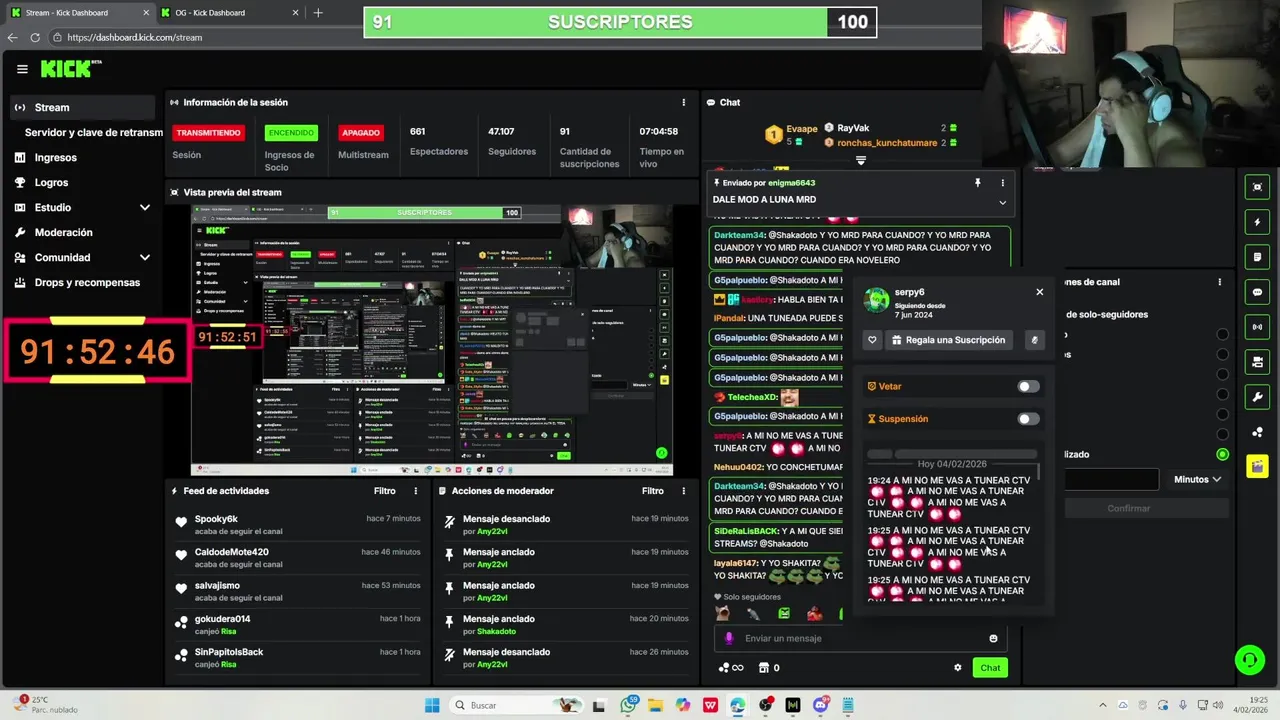Click the subscriber goal progress bar
Viewport: 1280px width, 720px height.
[x=620, y=22]
